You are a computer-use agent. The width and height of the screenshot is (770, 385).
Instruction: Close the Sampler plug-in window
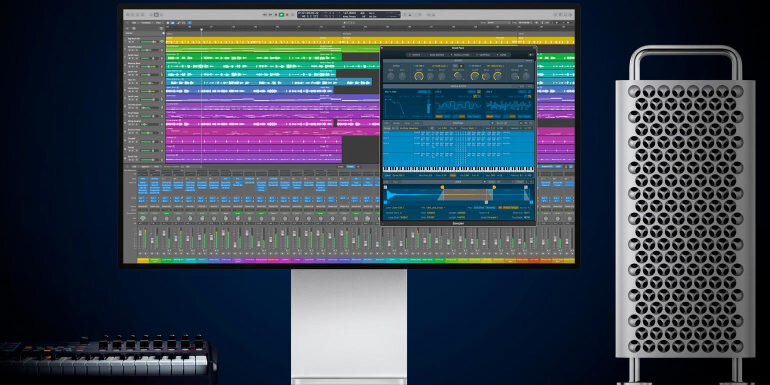click(x=382, y=48)
